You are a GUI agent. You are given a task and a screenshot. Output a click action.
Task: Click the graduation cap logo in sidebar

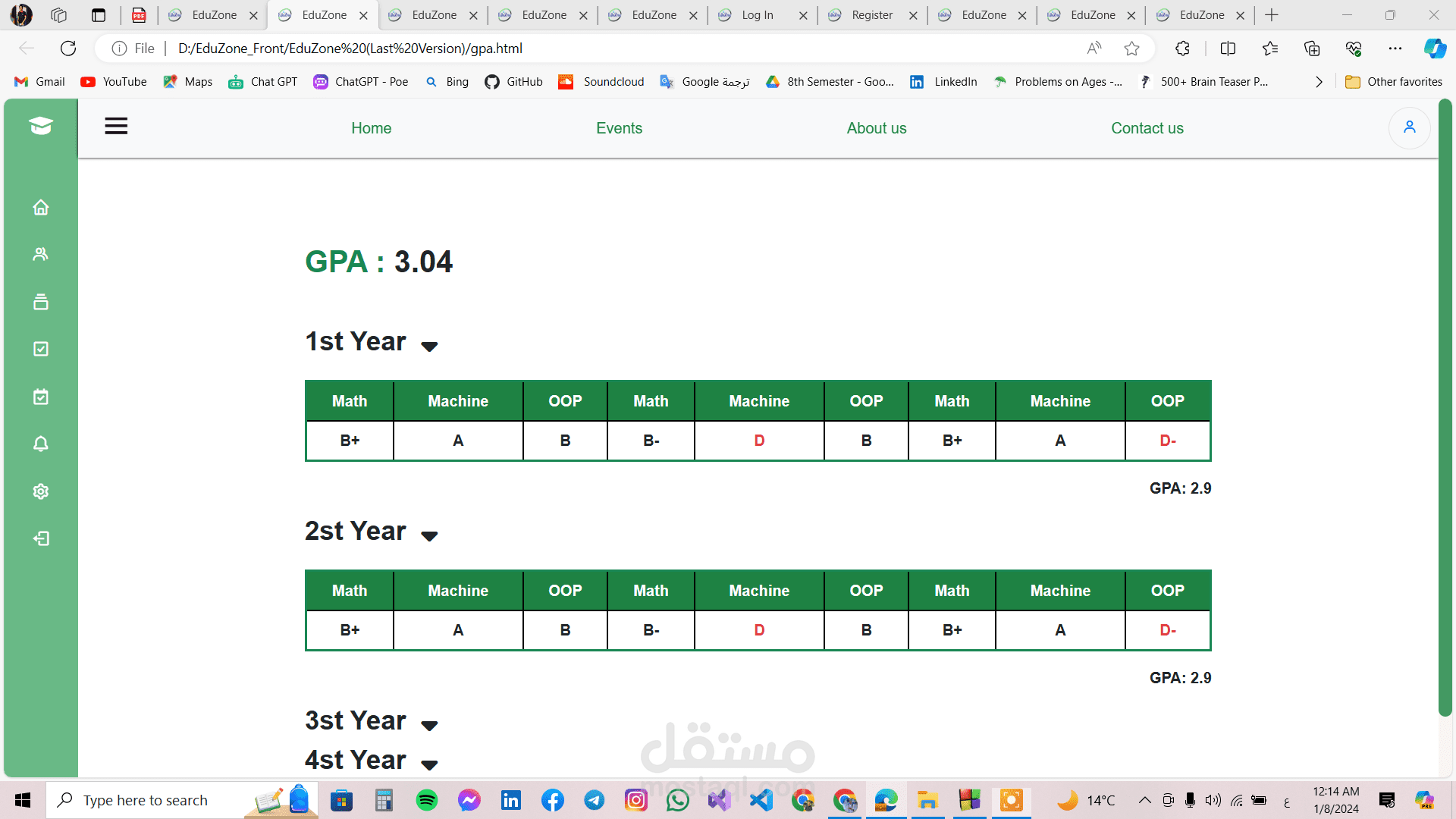[41, 126]
